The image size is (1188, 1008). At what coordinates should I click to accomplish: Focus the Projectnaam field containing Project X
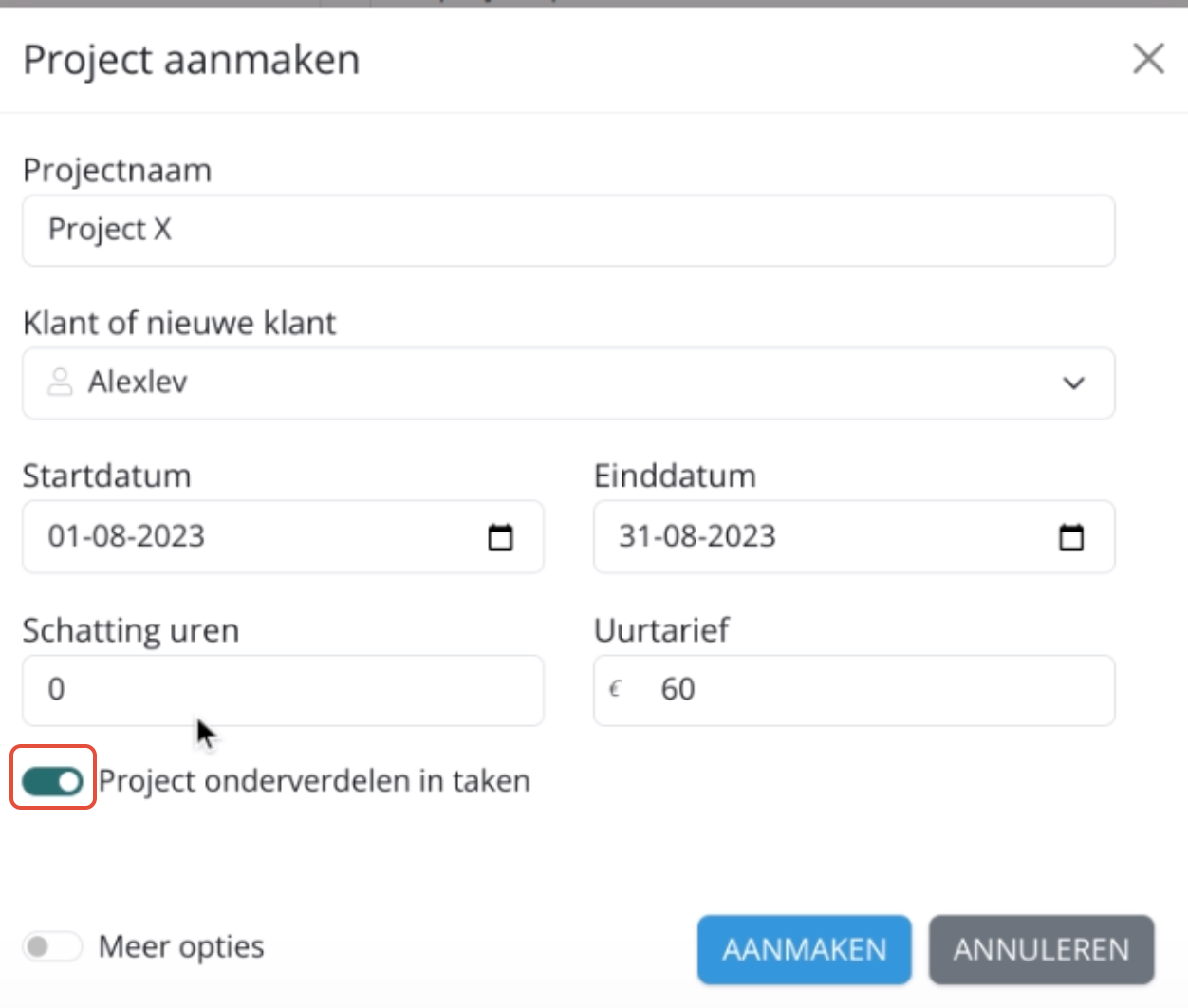tap(567, 231)
